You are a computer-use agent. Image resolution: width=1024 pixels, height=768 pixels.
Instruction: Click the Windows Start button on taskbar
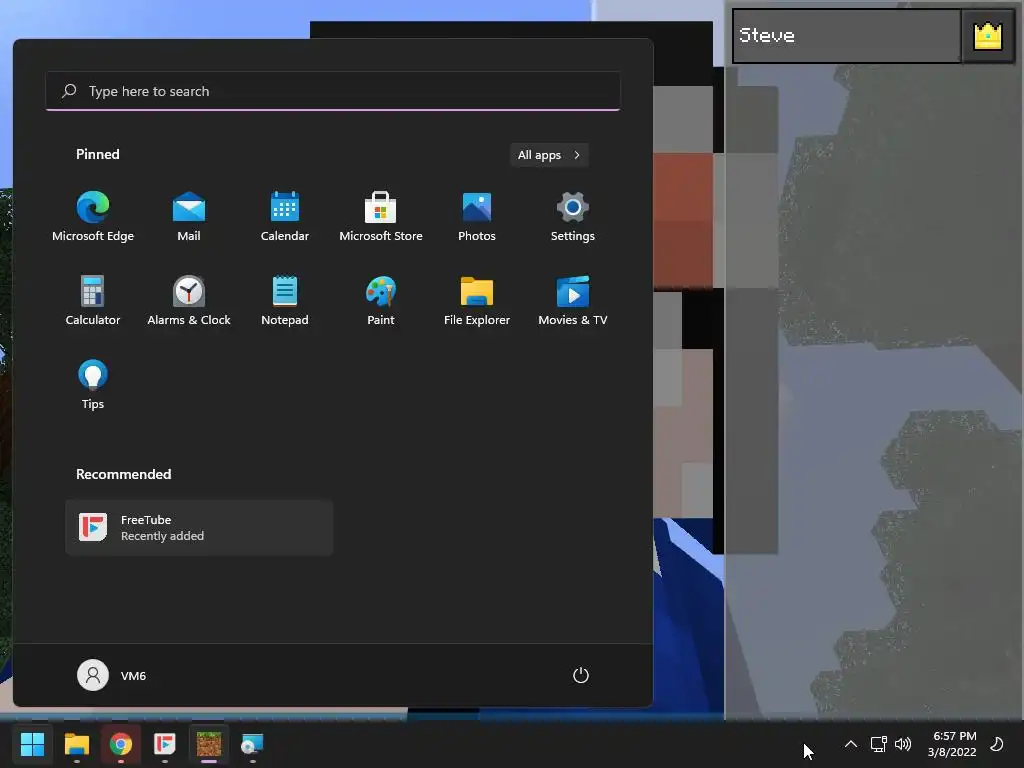pos(32,744)
